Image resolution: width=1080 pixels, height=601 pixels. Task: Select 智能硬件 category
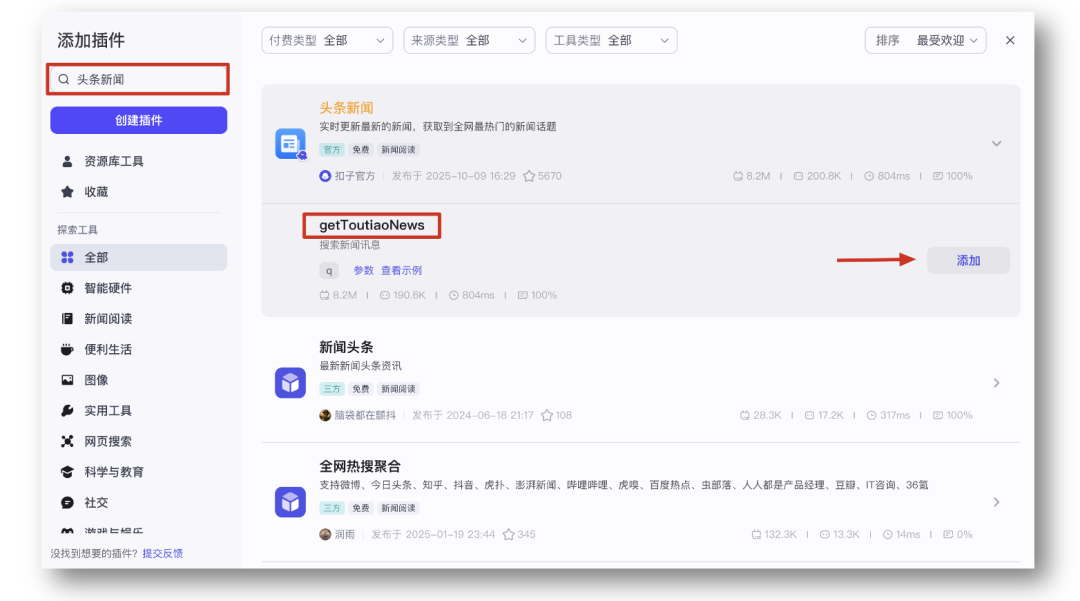pyautogui.click(x=138, y=288)
